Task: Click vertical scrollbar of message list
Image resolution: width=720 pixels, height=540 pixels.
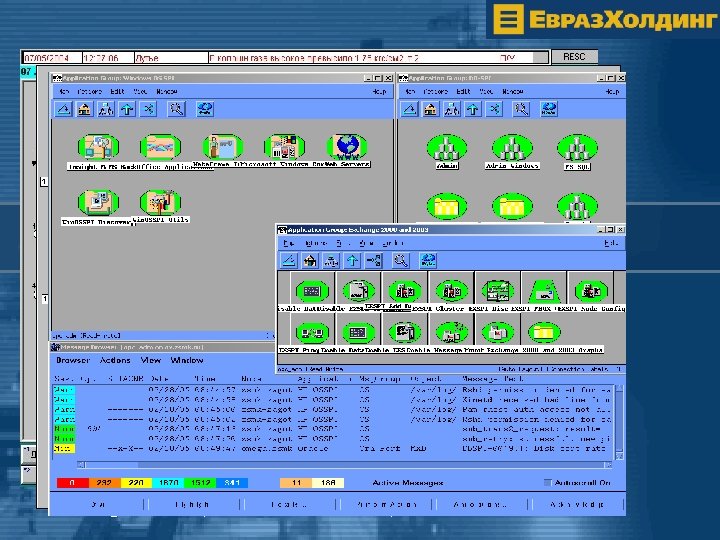Action: click(x=619, y=422)
